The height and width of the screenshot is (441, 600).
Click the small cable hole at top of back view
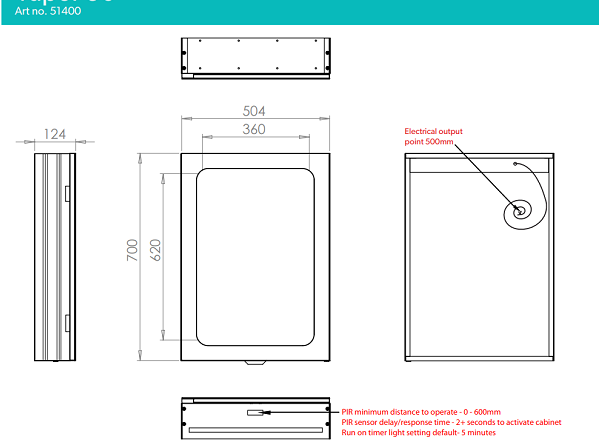click(515, 163)
